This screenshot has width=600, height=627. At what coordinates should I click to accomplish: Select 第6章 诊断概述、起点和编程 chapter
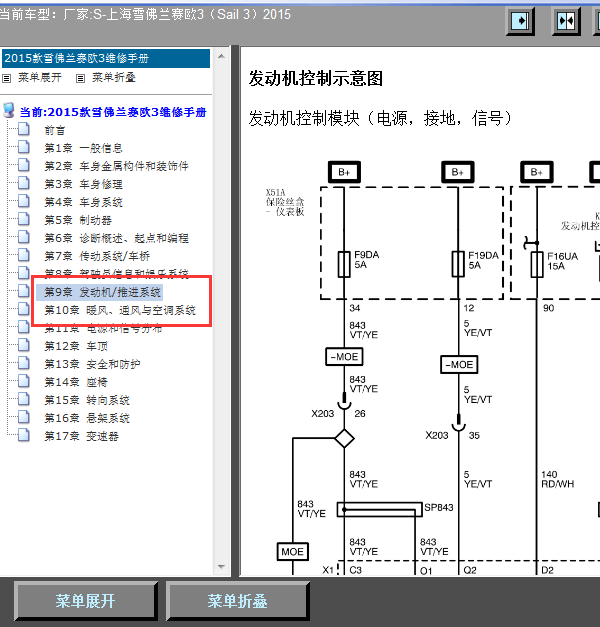point(116,238)
